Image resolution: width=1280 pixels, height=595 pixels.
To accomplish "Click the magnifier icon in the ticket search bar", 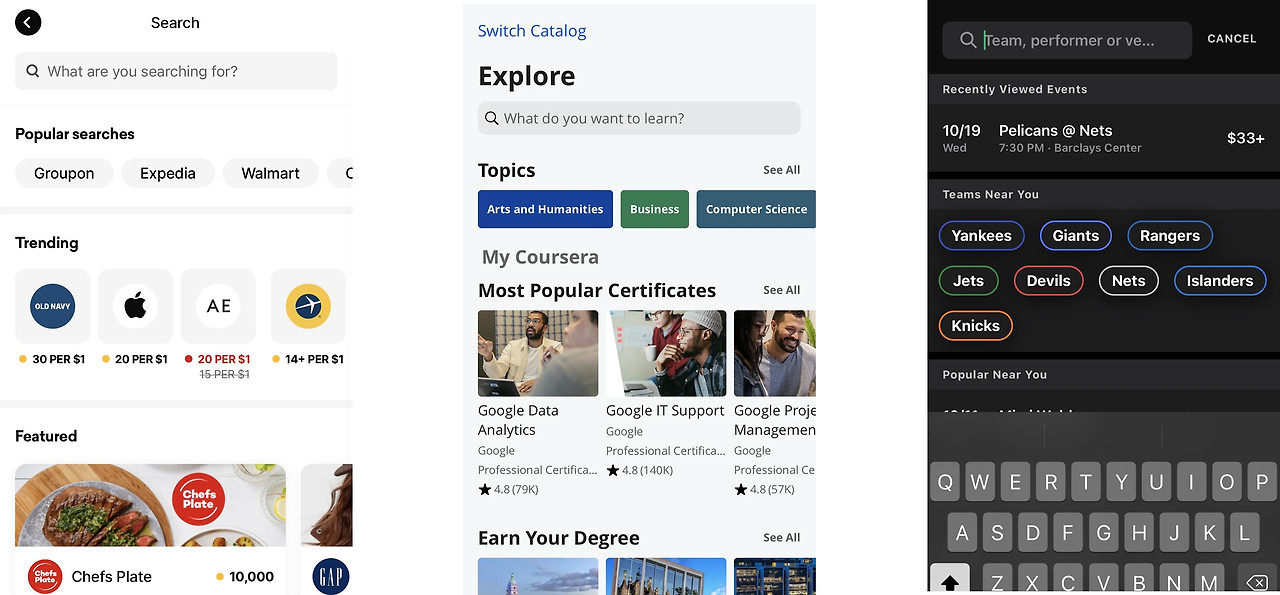I will click(x=968, y=40).
